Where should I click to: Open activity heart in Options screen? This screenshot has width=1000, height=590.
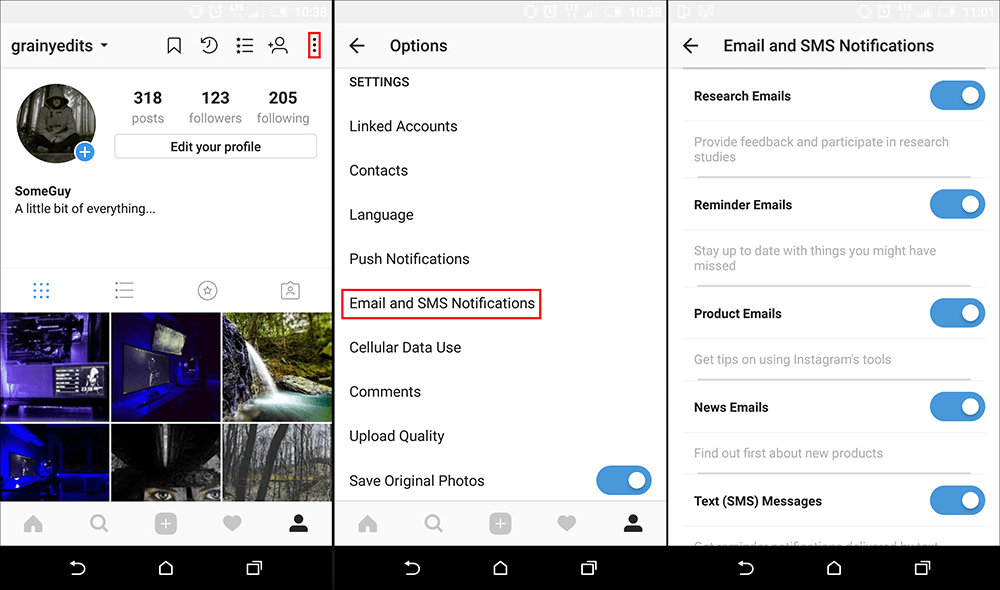566,524
